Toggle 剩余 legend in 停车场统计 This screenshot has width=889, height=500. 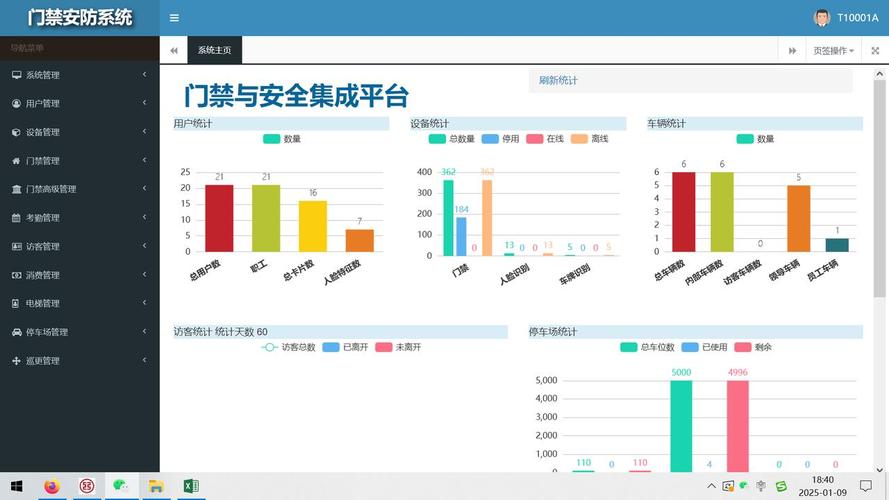pos(753,347)
